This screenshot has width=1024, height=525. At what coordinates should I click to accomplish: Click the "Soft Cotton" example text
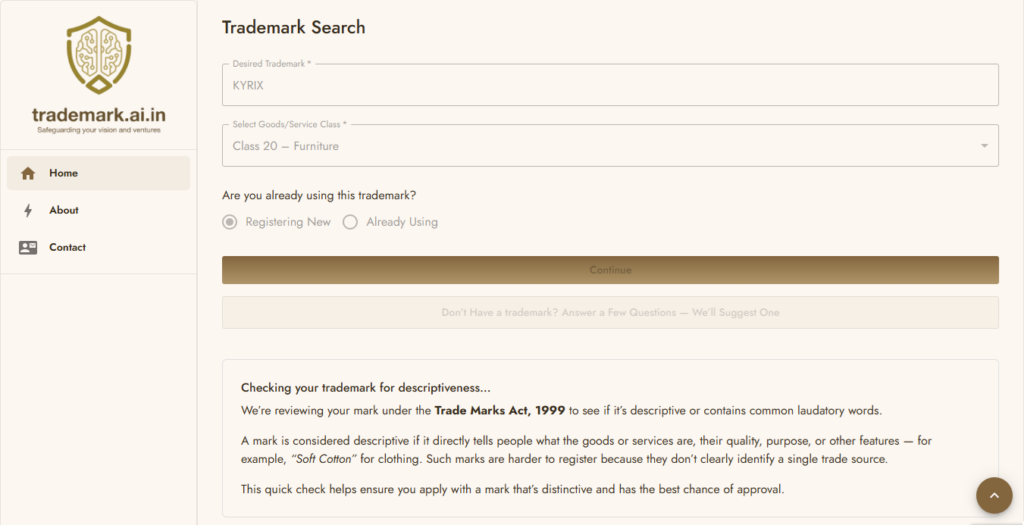pyautogui.click(x=323, y=459)
